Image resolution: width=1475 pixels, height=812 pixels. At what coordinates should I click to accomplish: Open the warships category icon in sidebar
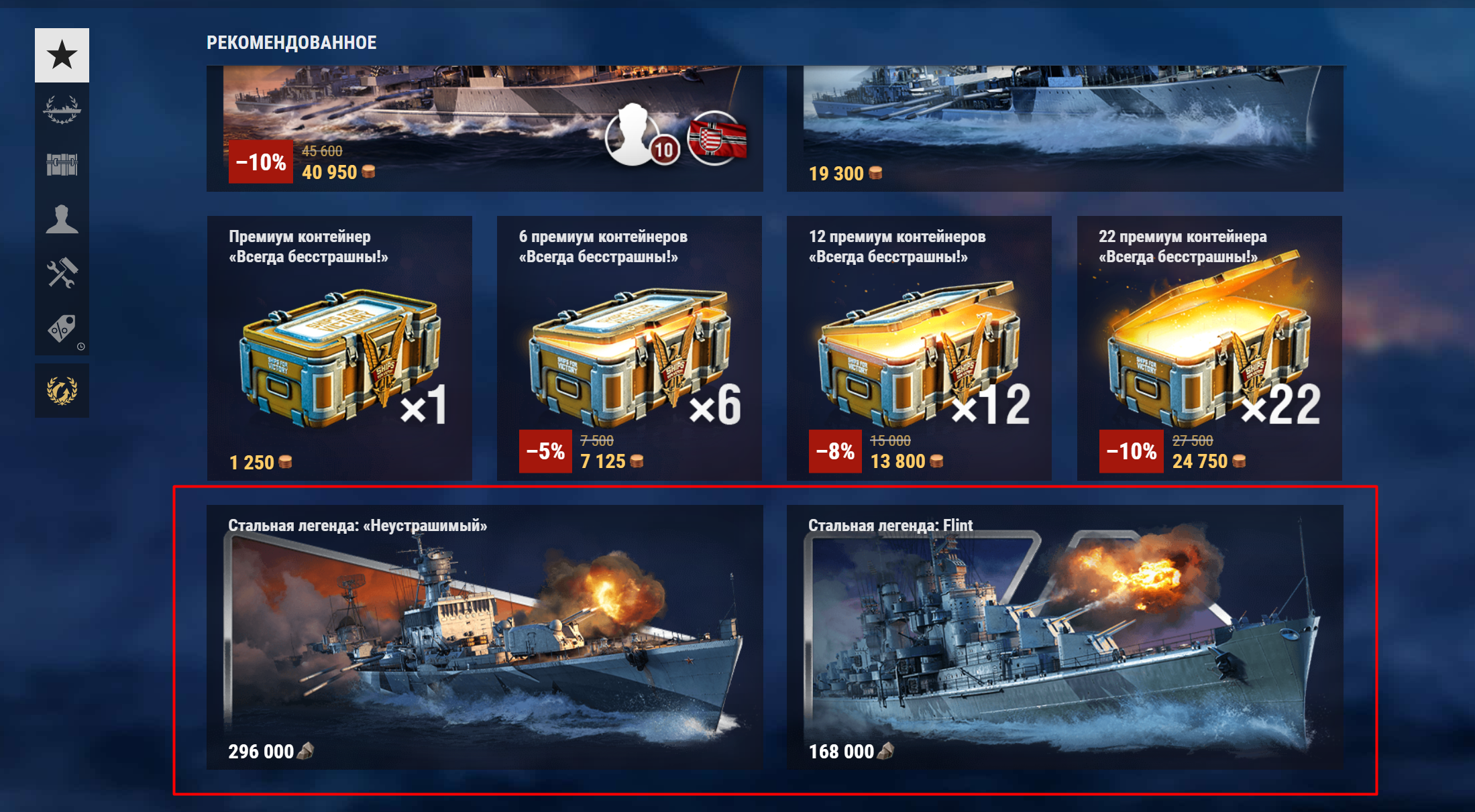pyautogui.click(x=62, y=109)
